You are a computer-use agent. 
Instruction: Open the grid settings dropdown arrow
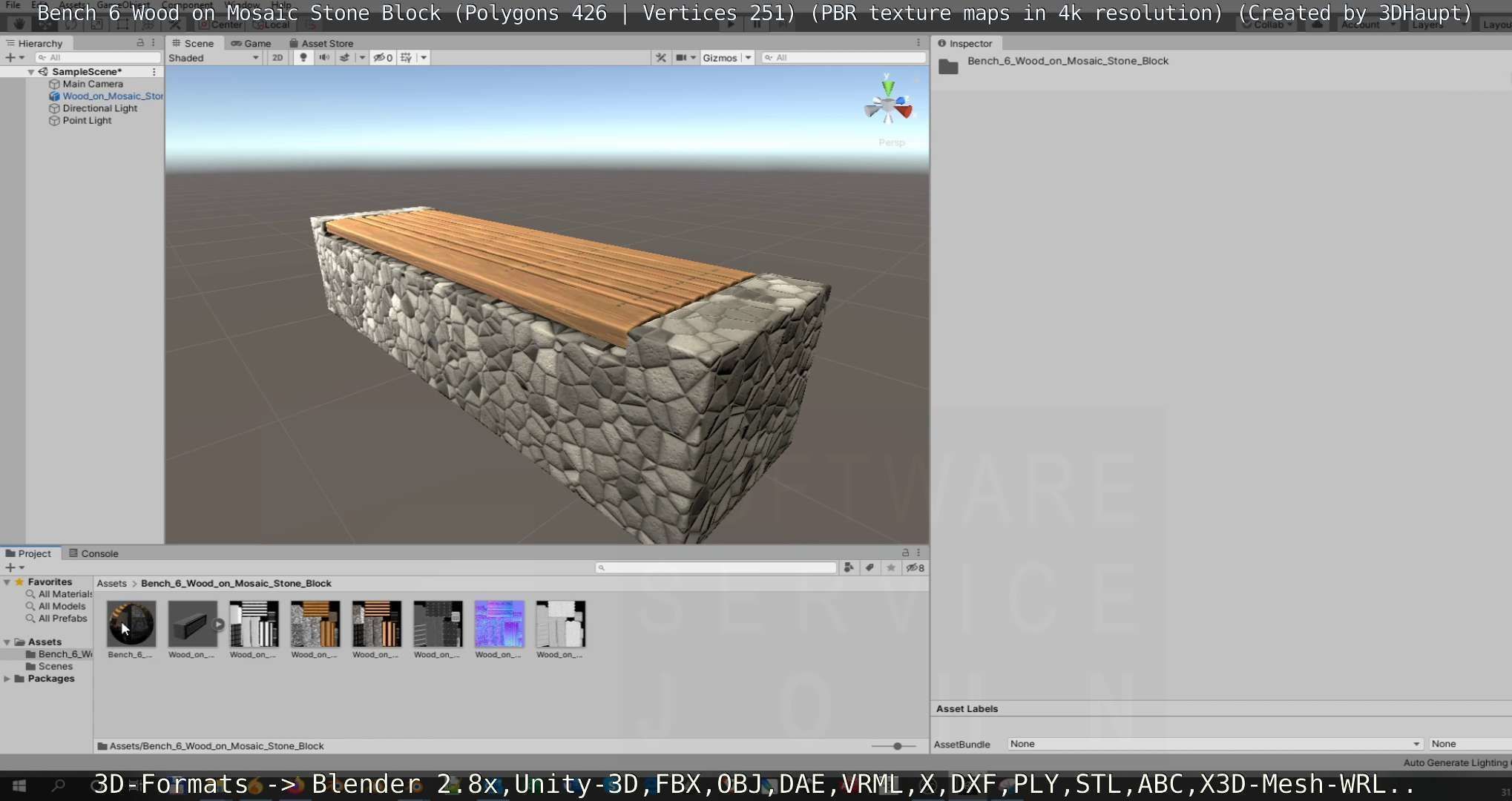(424, 58)
